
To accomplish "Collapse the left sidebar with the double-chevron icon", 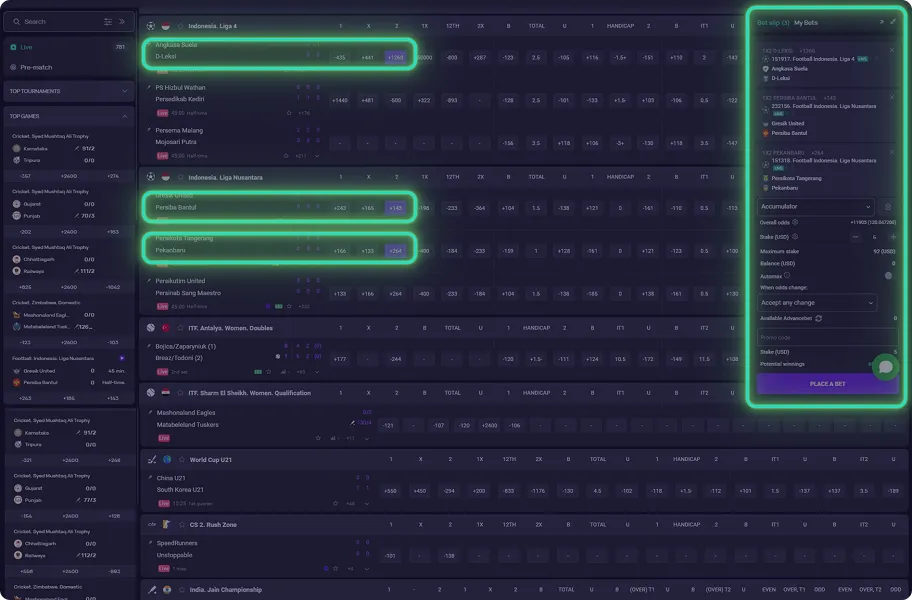I will pyautogui.click(x=122, y=21).
